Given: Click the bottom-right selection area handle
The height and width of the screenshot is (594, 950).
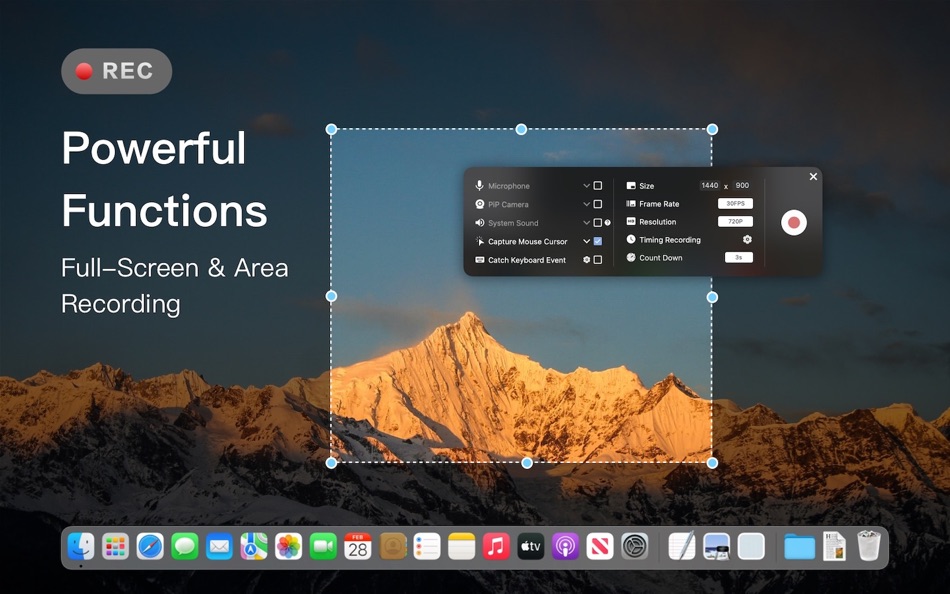Looking at the screenshot, I should [712, 463].
